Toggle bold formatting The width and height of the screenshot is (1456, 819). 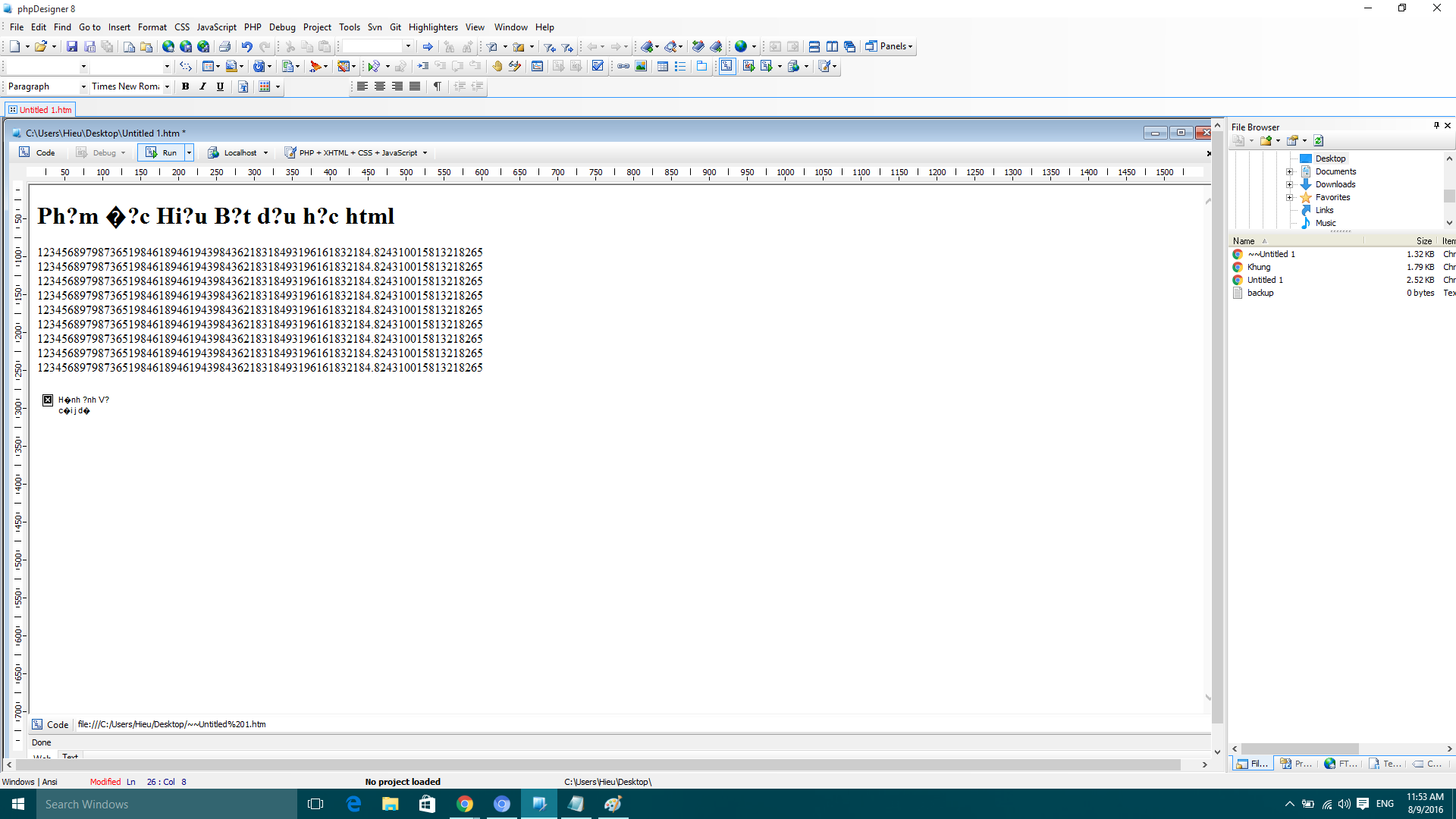pos(185,86)
